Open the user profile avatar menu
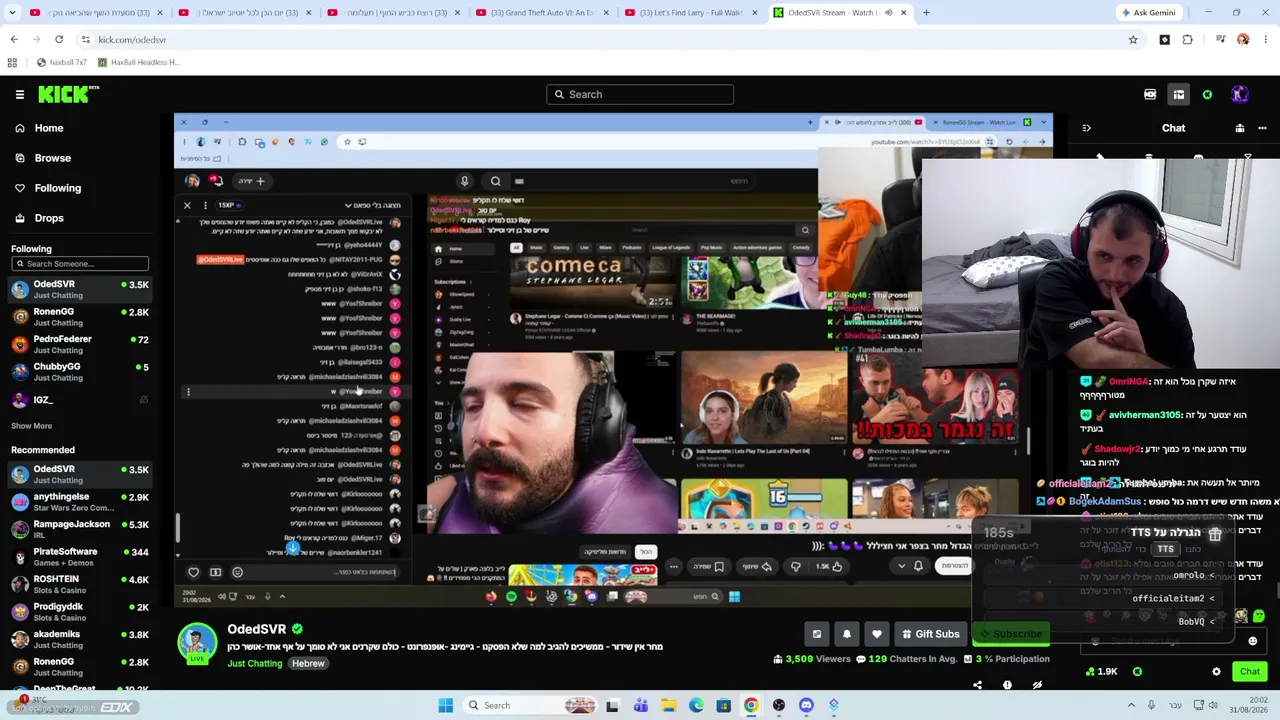This screenshot has width=1280, height=720. pos(1240,94)
